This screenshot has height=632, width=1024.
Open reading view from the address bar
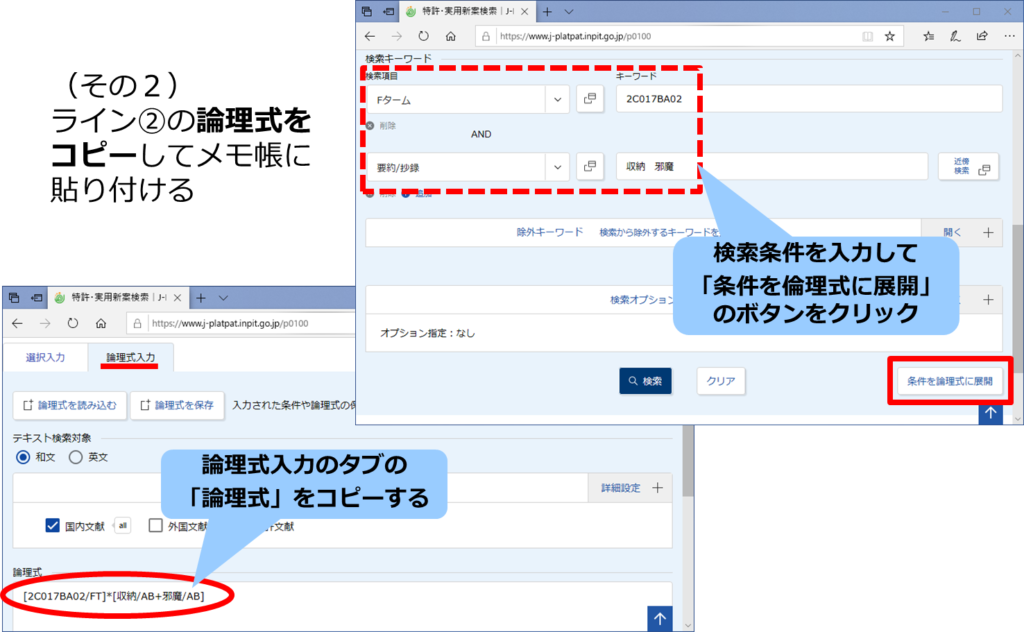point(867,36)
